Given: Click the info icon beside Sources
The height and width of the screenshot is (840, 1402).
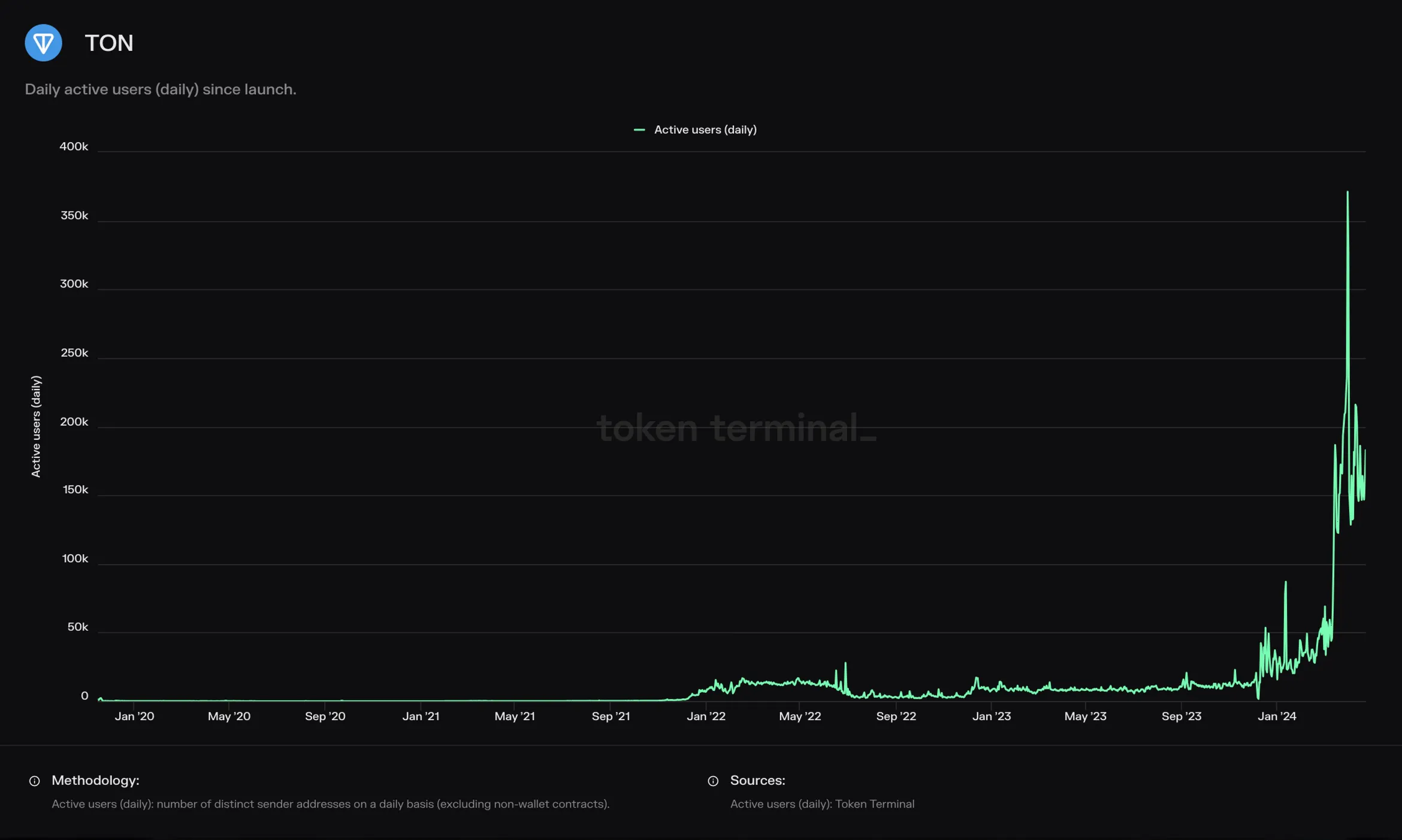Looking at the screenshot, I should tap(713, 781).
